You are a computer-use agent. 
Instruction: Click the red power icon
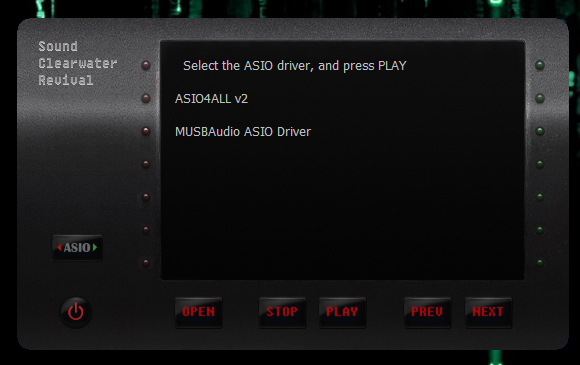(76, 312)
